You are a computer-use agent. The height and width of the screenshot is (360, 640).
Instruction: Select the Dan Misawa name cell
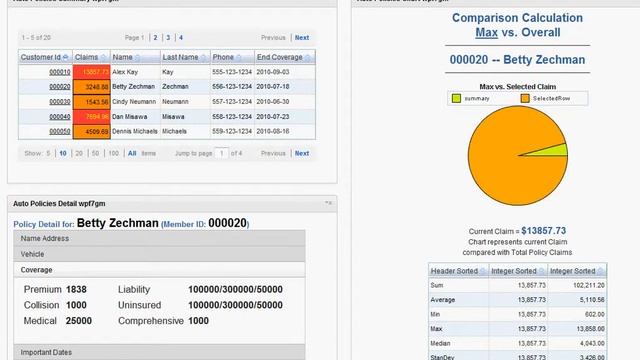point(135,117)
